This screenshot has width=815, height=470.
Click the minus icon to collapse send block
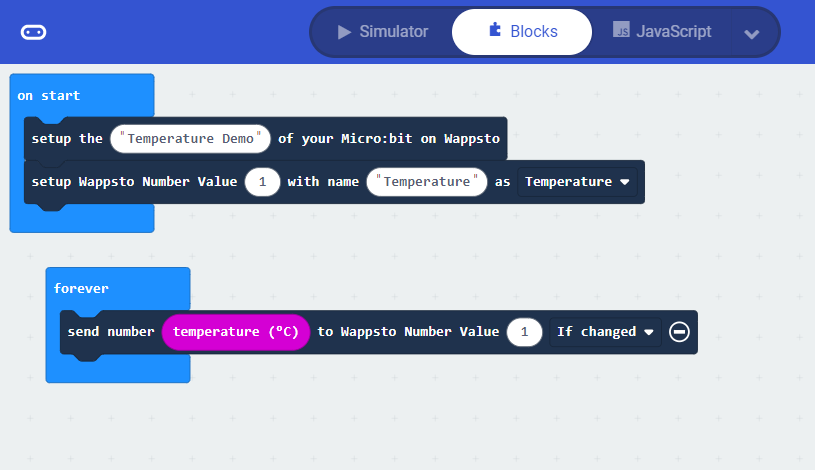679,332
